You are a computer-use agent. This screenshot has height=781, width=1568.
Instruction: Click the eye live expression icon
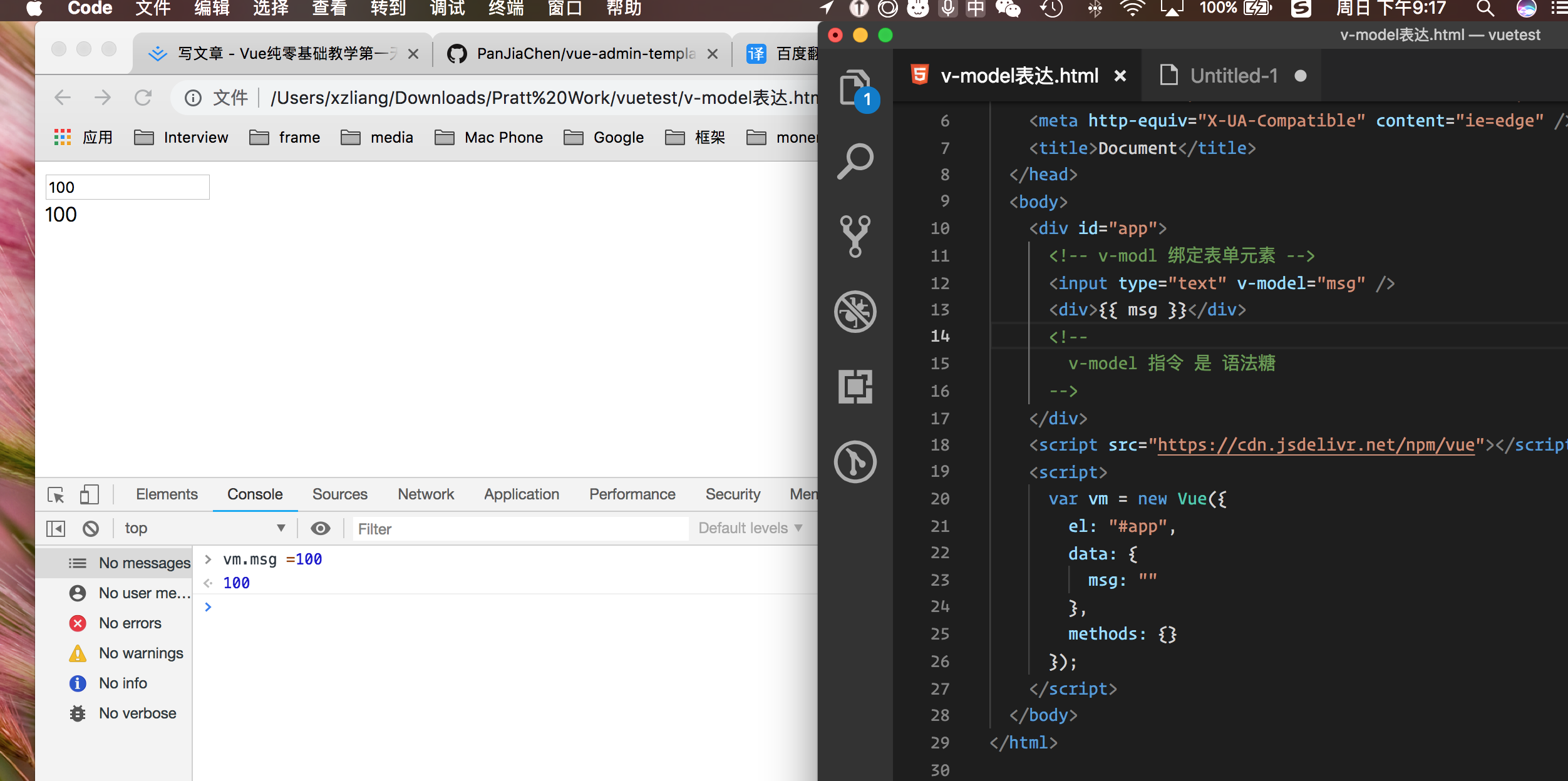(x=321, y=529)
